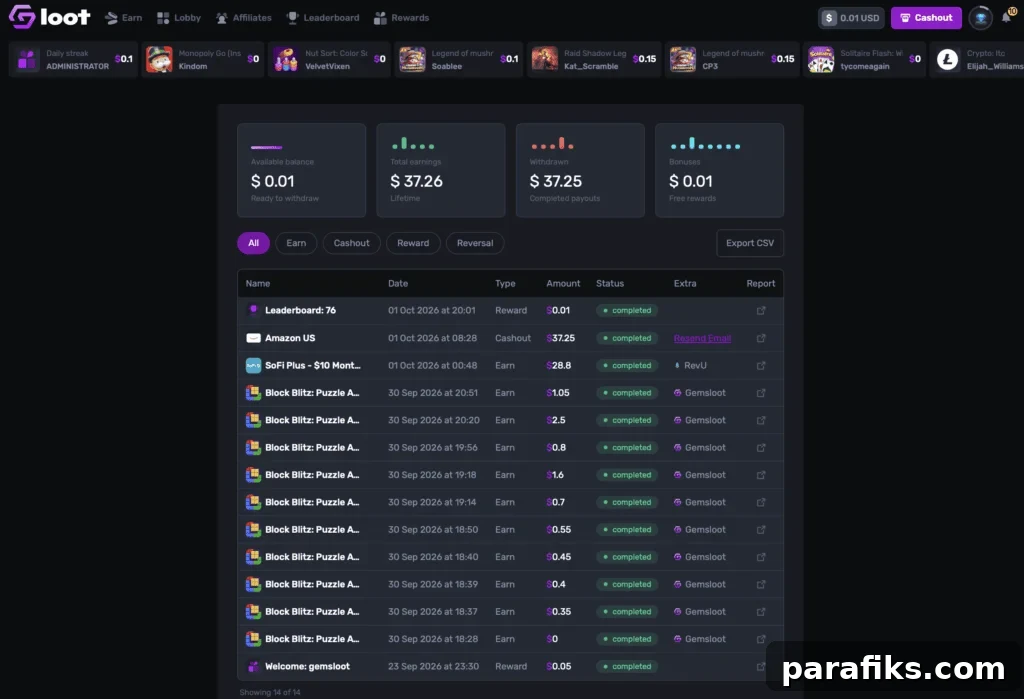The image size is (1024, 699).
Task: Open report for the 30 Sep 19:14 row
Action: (761, 502)
